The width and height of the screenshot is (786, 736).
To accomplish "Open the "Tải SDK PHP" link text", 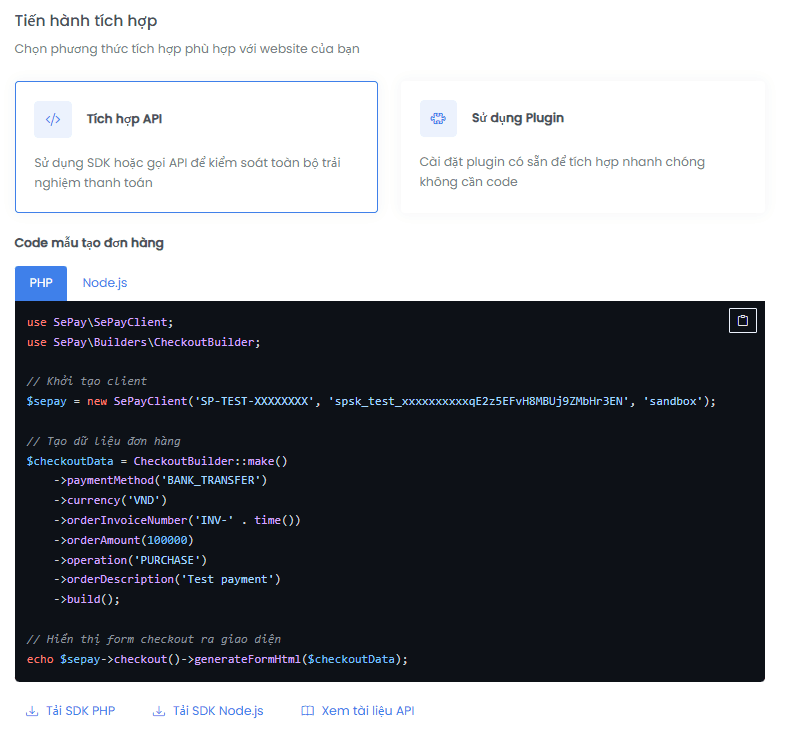I will [x=80, y=711].
